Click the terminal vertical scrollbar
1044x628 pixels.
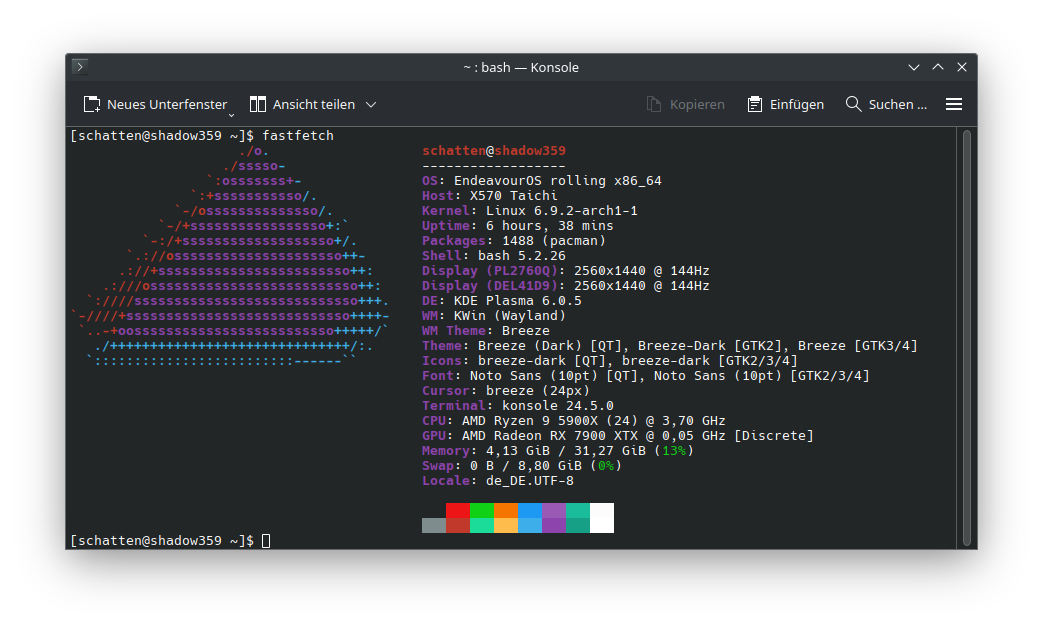[x=967, y=338]
